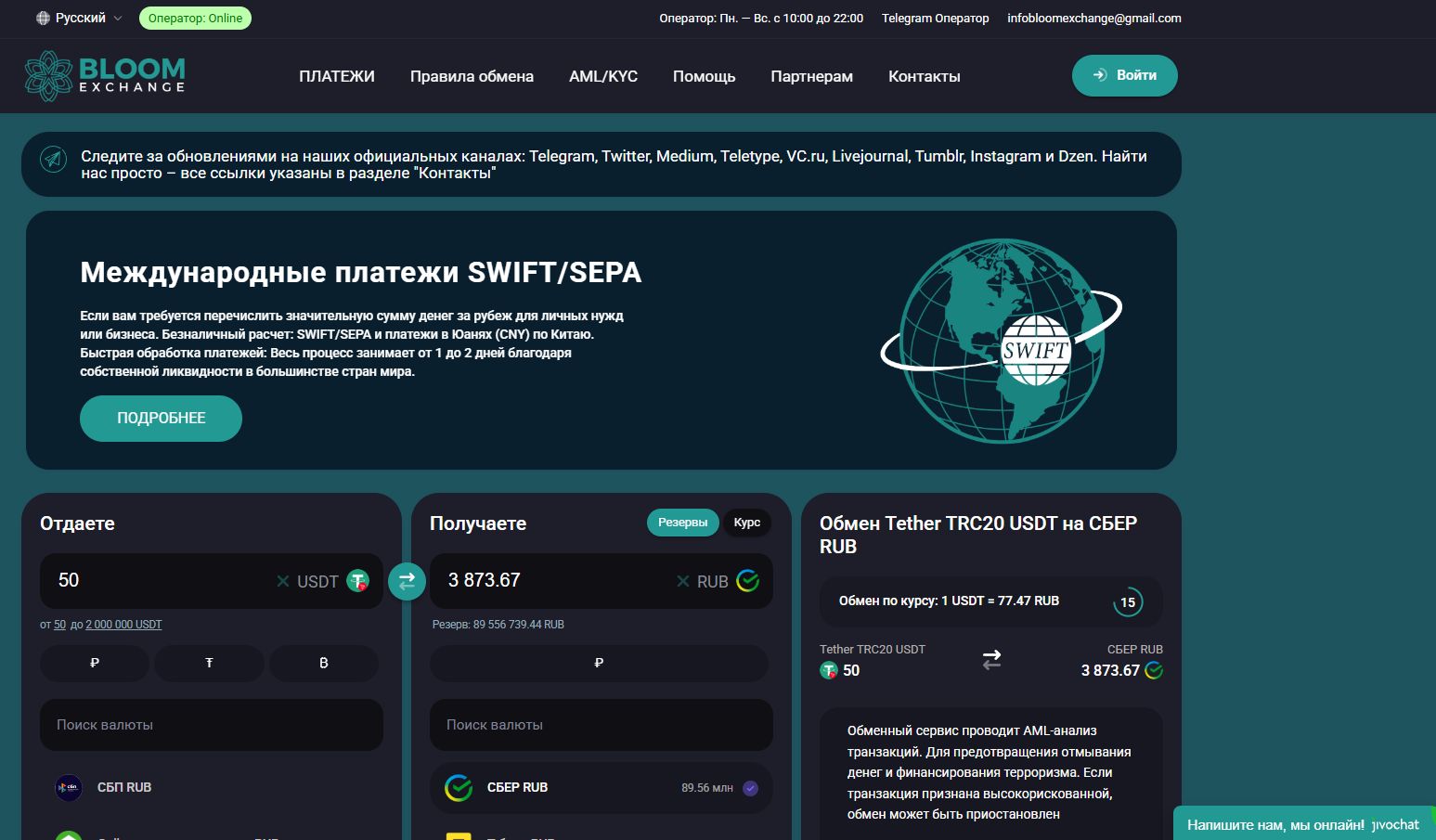Image resolution: width=1436 pixels, height=840 pixels.
Task: Click the Bloom Exchange logo
Action: point(105,76)
